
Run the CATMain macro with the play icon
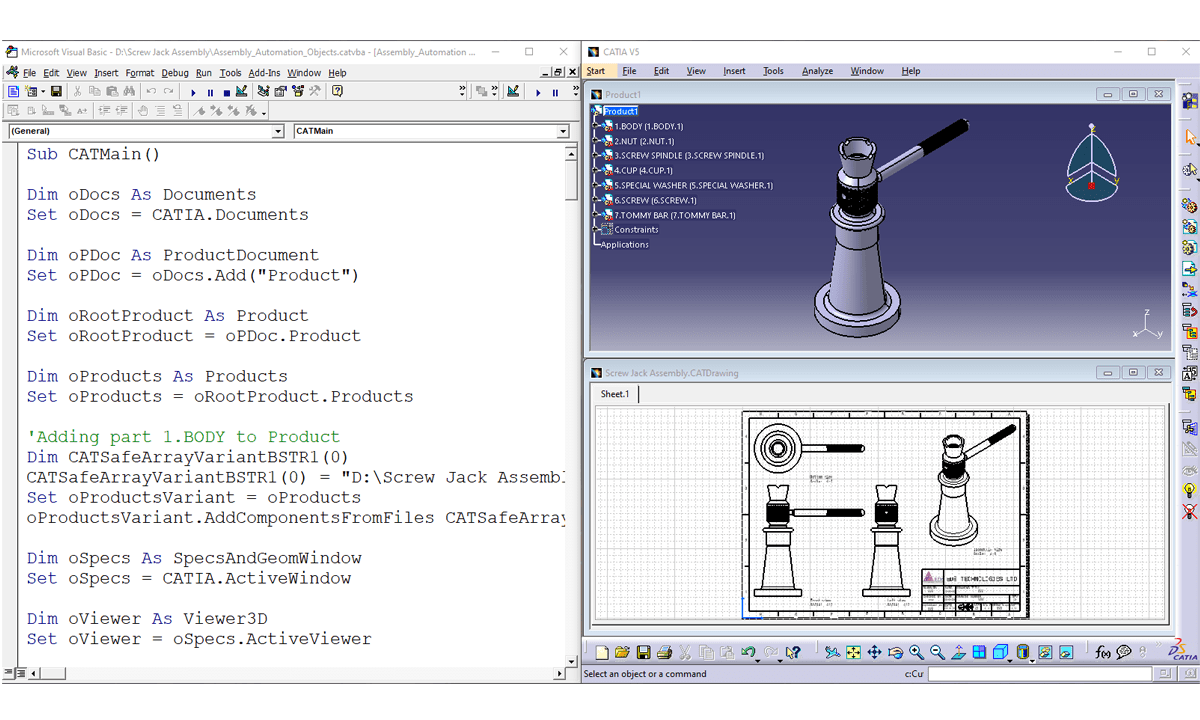(193, 91)
